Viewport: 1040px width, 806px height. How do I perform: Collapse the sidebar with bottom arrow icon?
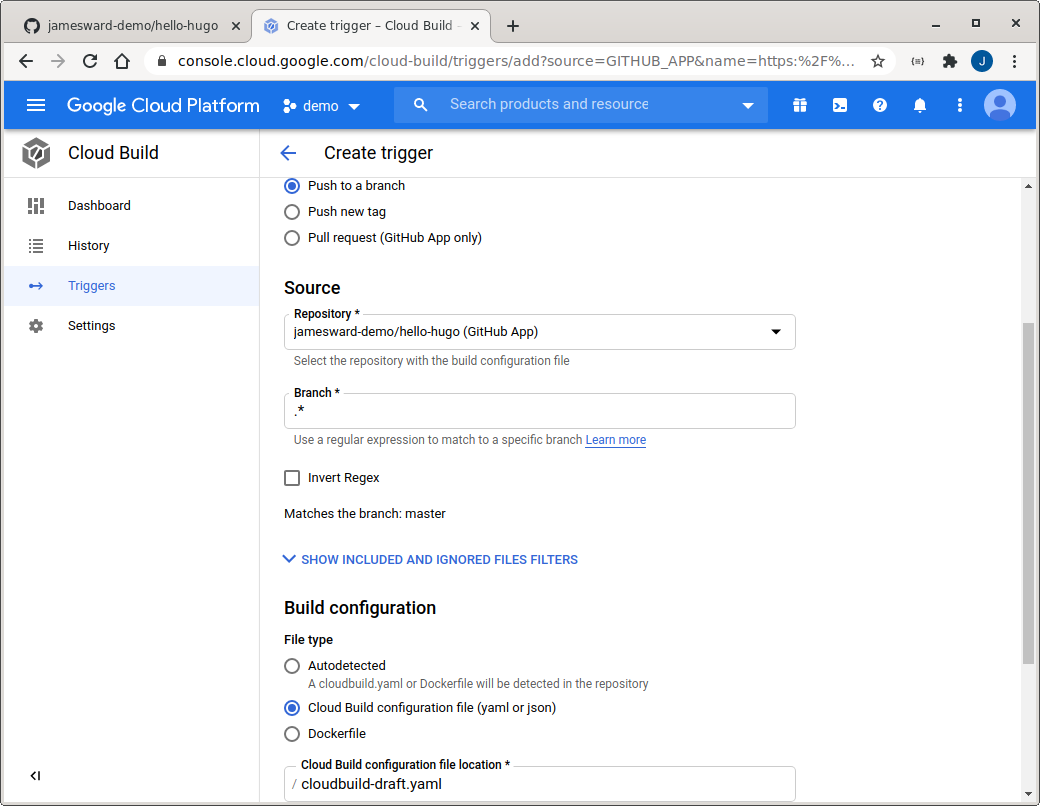[35, 775]
